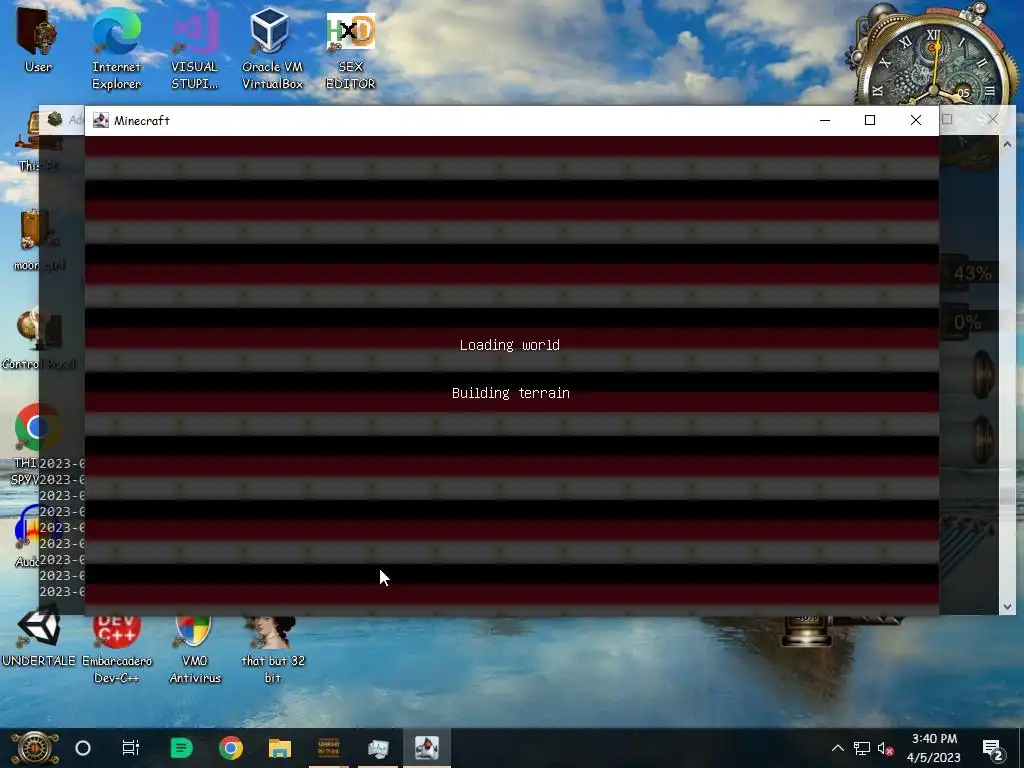1024x768 pixels.
Task: Open the green chat app on taskbar
Action: pyautogui.click(x=181, y=748)
